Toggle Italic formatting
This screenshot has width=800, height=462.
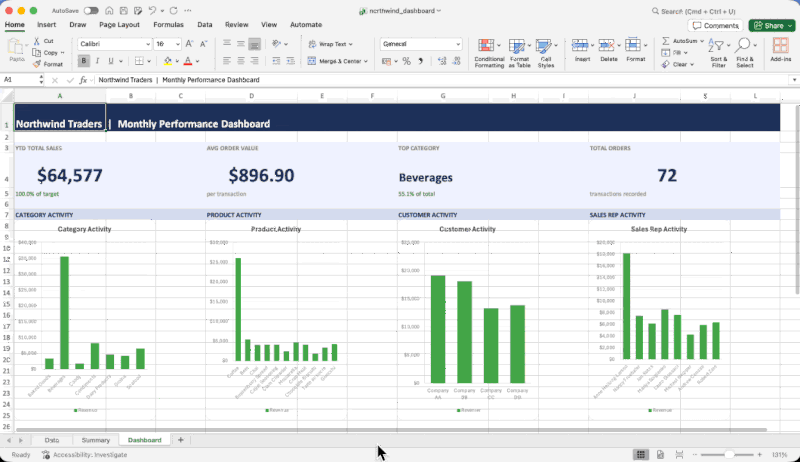point(97,61)
